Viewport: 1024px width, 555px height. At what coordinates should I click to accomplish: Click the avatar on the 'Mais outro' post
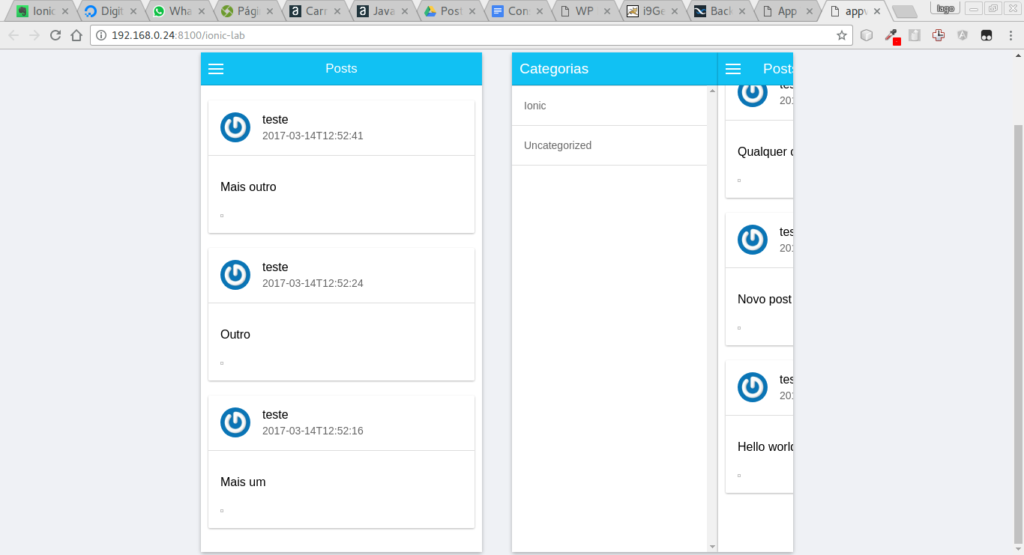click(x=235, y=127)
